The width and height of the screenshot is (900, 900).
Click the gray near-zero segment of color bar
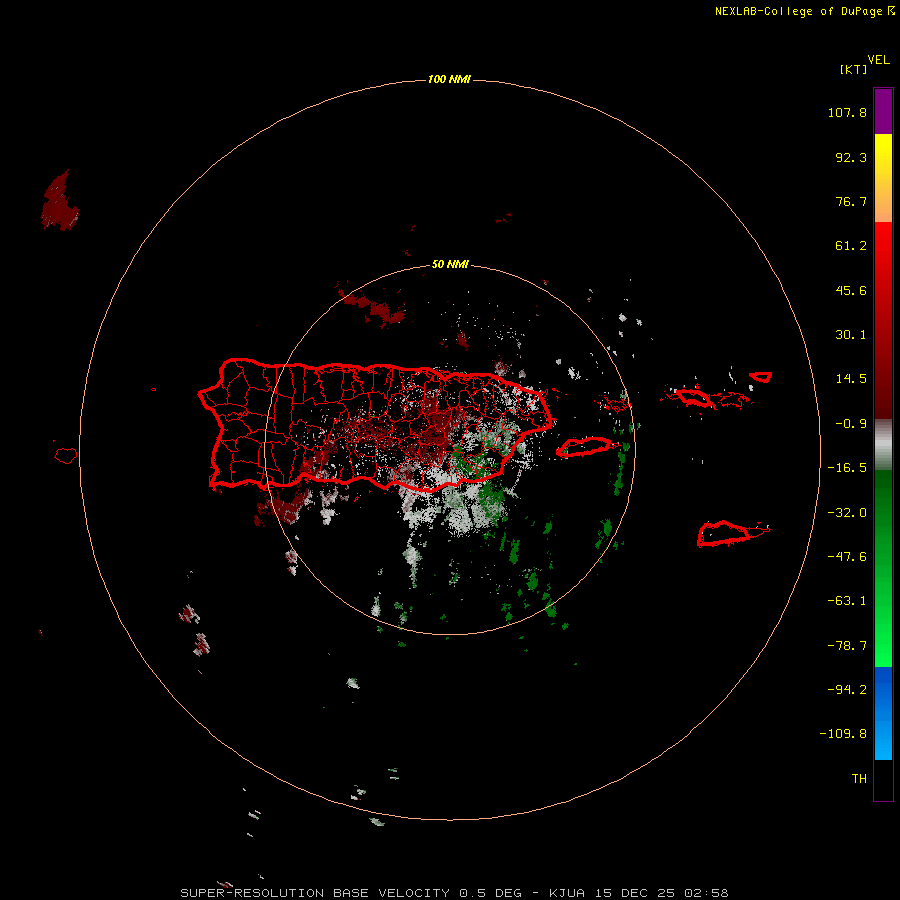883,444
